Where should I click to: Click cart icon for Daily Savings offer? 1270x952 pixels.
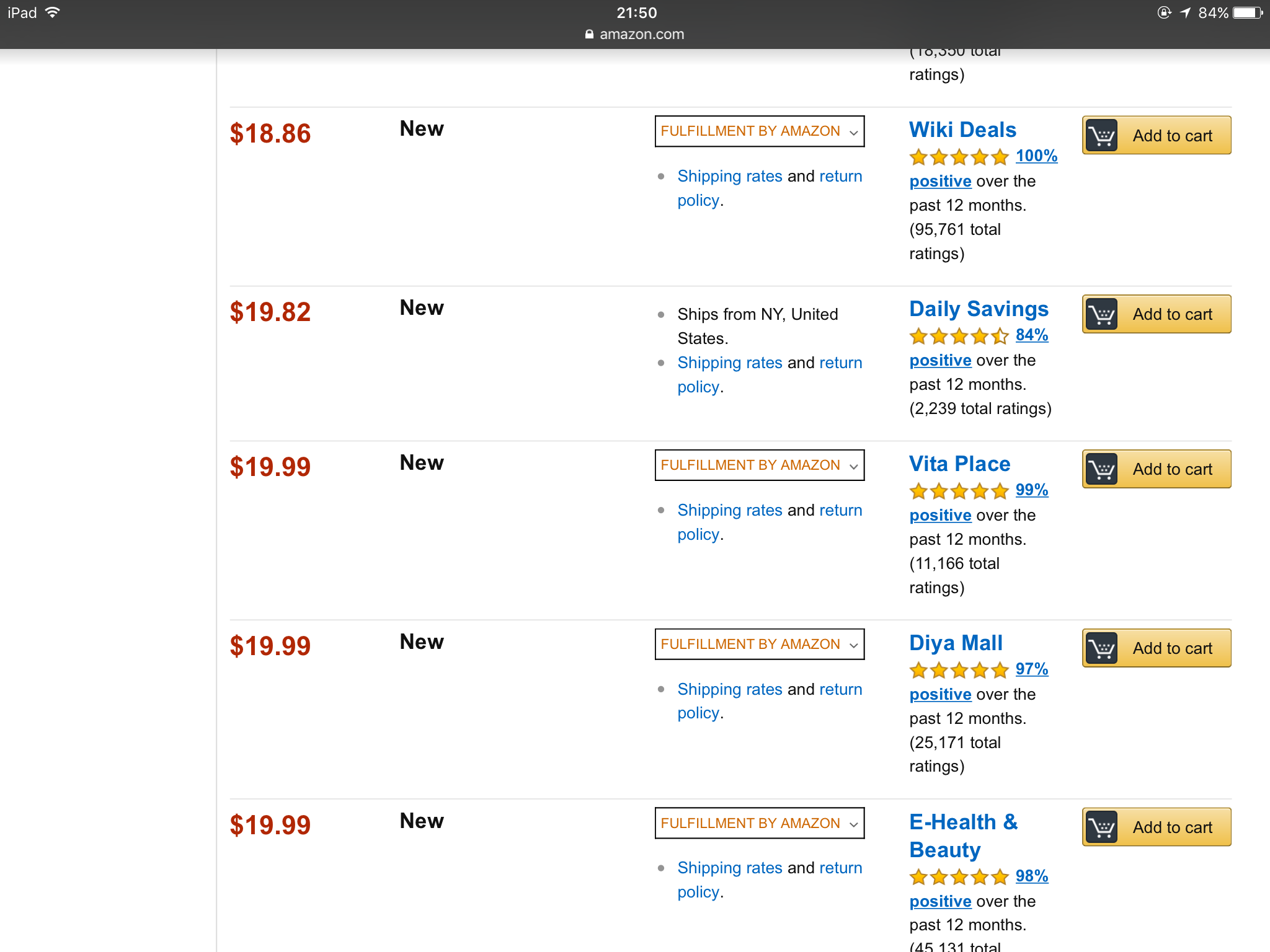pos(1101,314)
